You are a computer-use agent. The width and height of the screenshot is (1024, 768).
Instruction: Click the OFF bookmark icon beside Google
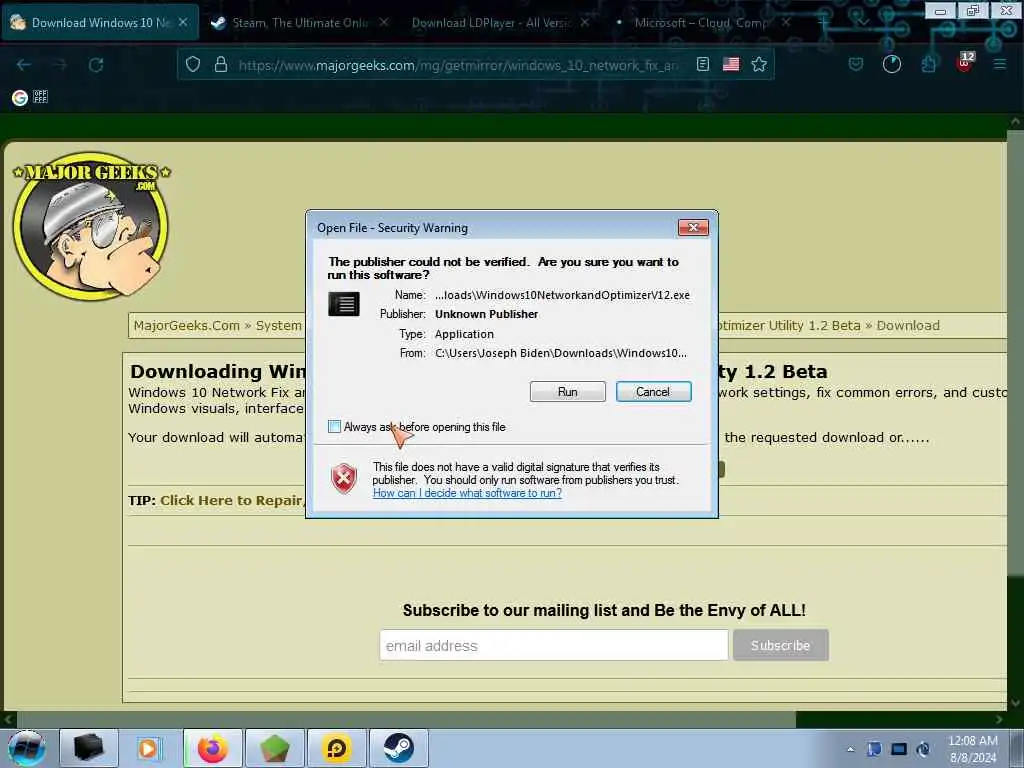pyautogui.click(x=40, y=97)
